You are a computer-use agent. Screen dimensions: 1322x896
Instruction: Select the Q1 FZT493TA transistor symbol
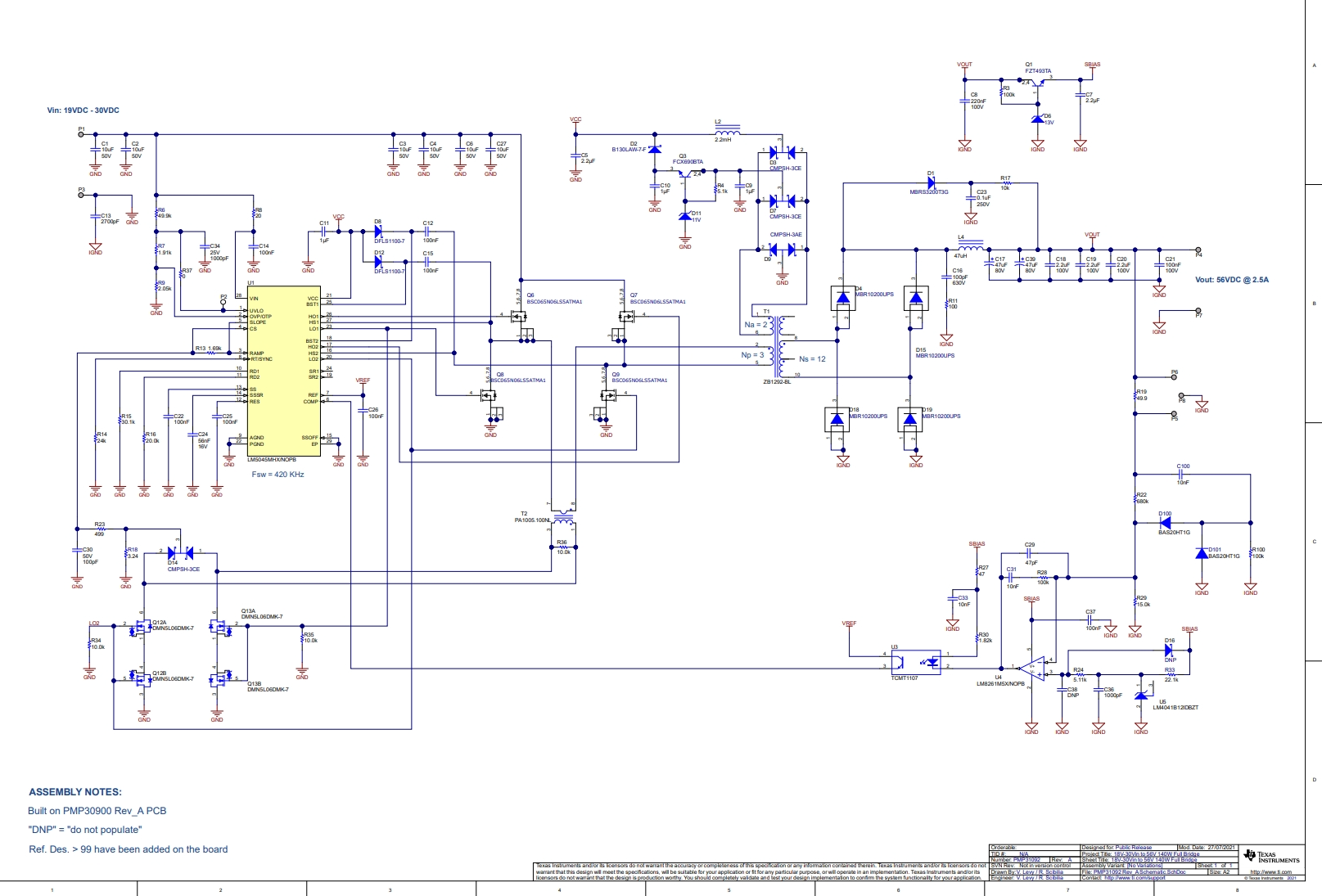[x=1037, y=83]
